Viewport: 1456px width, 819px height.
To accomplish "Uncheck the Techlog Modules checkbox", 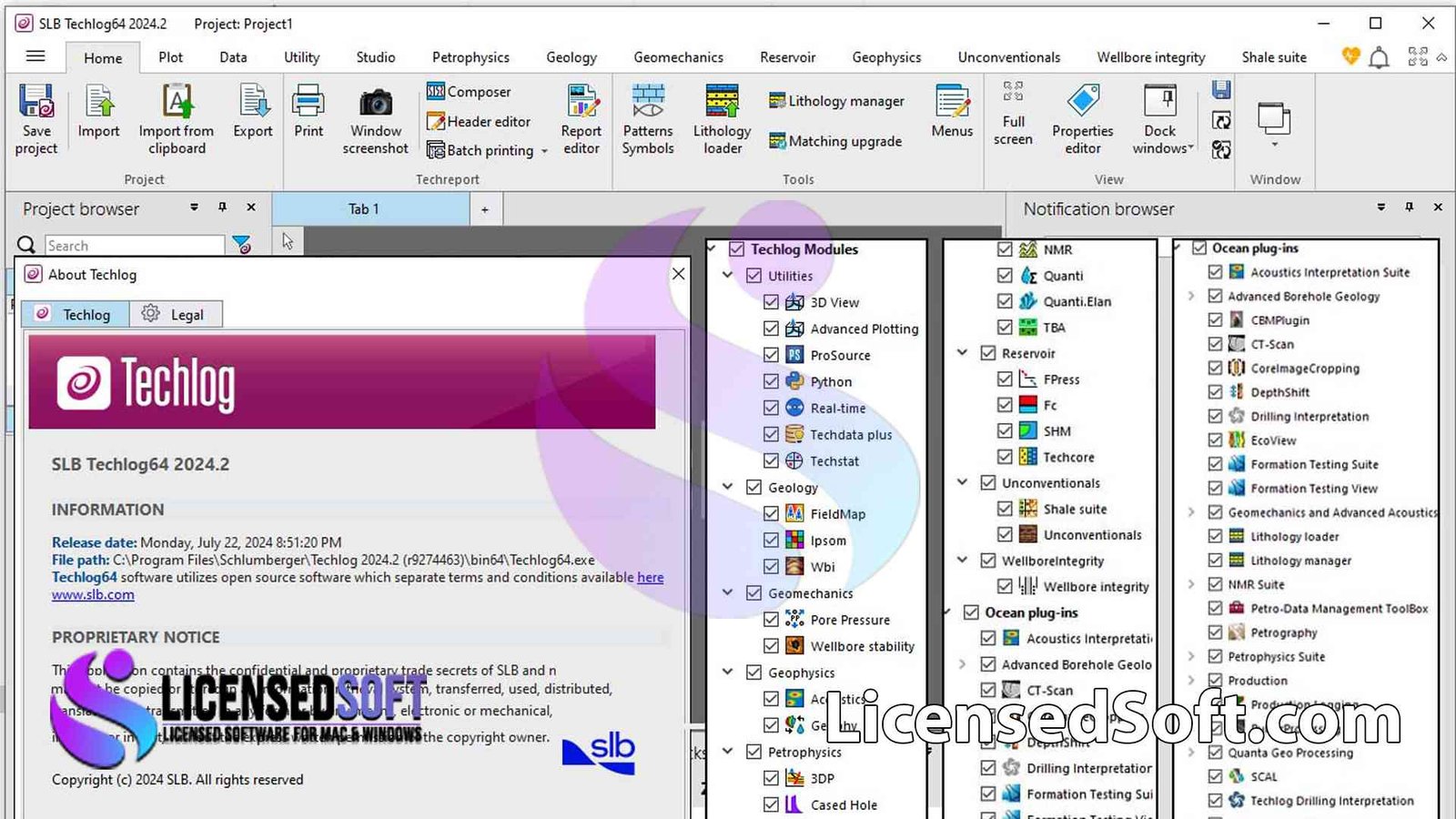I will 737,249.
